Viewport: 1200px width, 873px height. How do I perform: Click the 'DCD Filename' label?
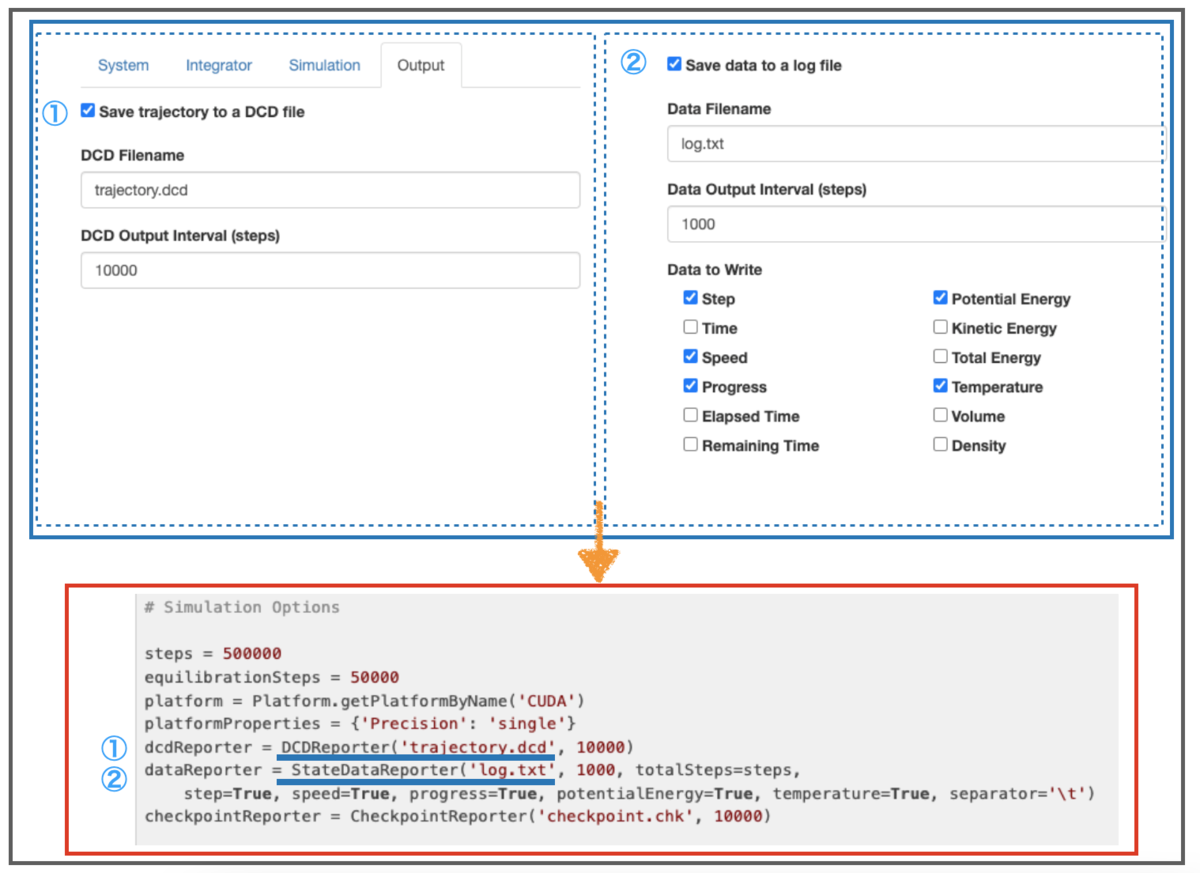132,155
